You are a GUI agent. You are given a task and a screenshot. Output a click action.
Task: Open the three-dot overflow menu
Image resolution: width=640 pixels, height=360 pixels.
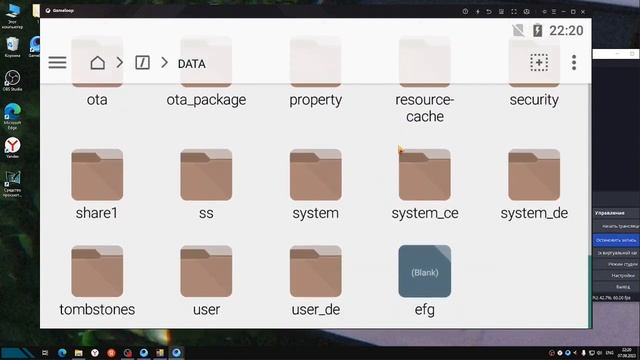(x=574, y=62)
